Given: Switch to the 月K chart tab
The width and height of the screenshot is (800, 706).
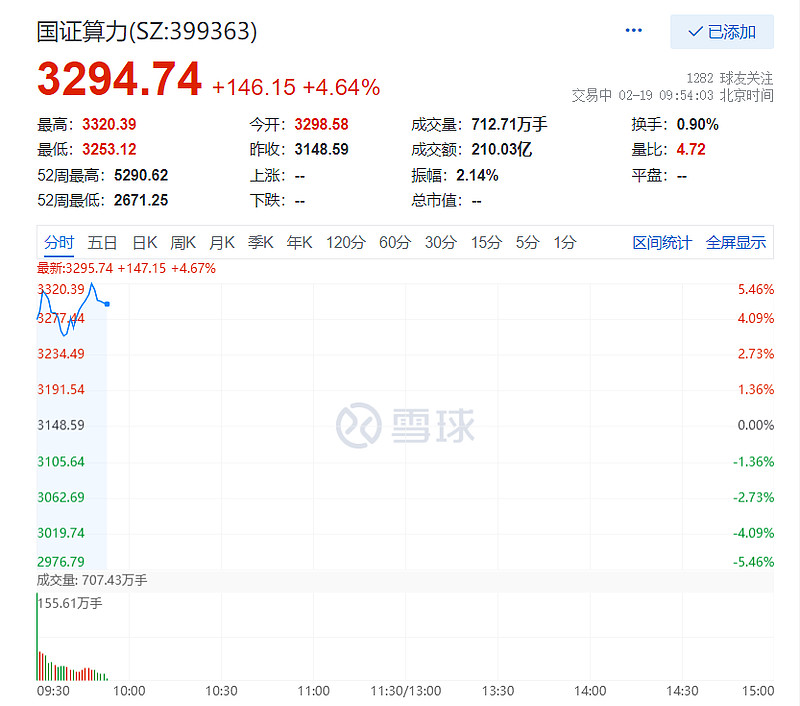Looking at the screenshot, I should 222,242.
